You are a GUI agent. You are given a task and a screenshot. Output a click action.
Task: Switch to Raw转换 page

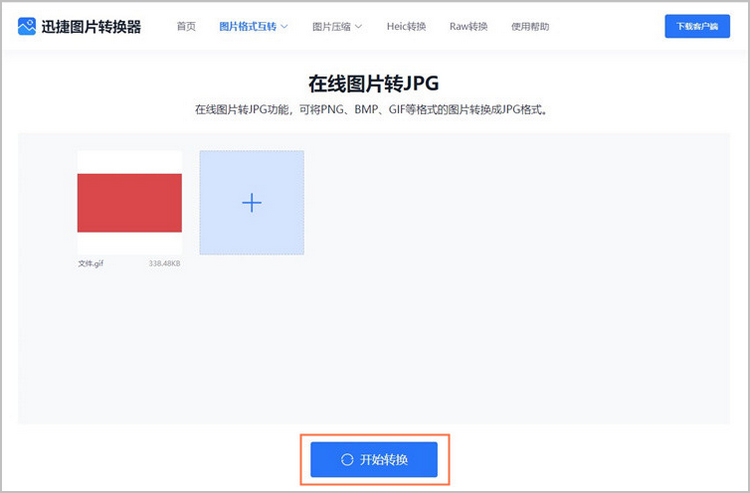click(x=468, y=26)
